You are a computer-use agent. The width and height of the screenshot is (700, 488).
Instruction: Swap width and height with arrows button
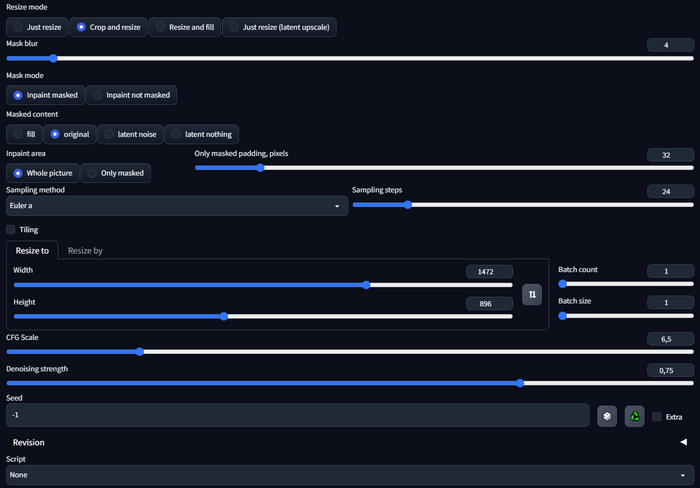(x=532, y=294)
